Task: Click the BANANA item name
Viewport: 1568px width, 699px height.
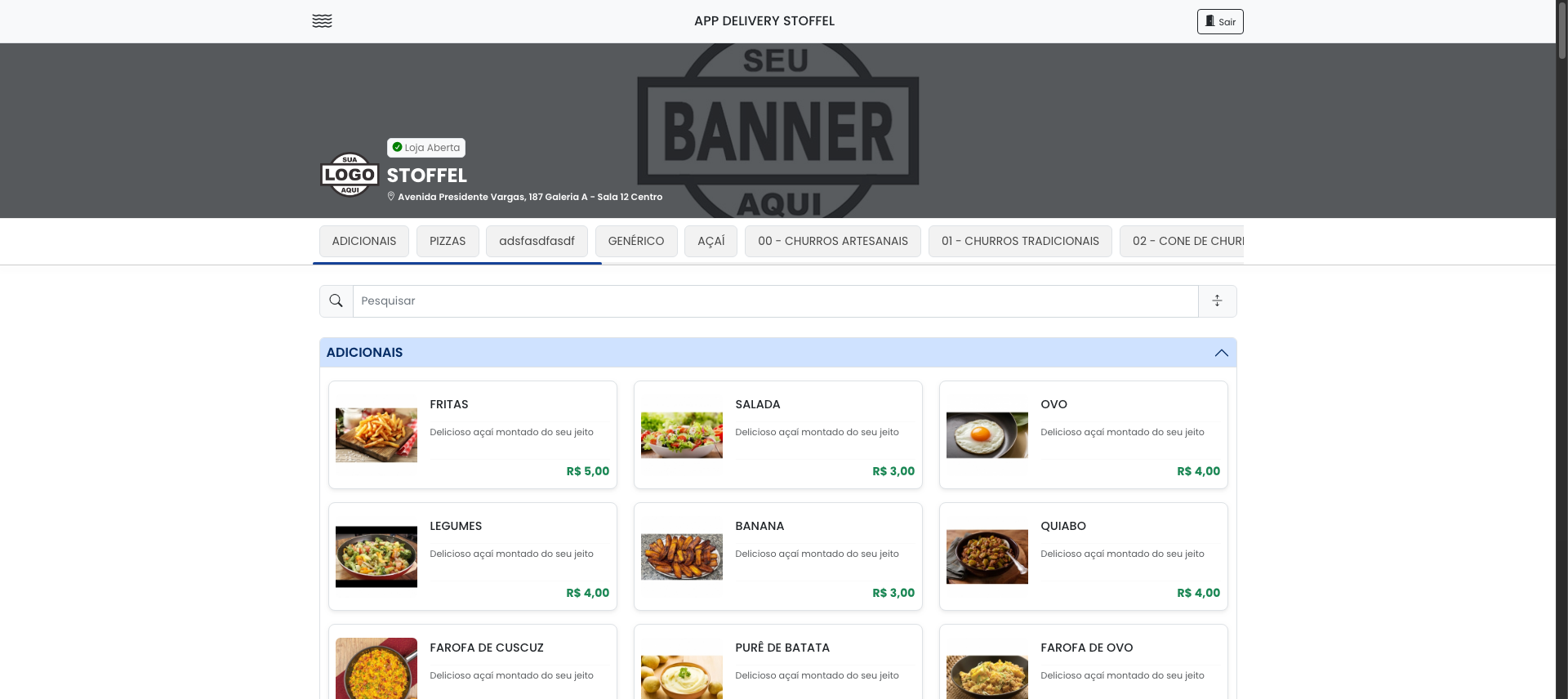Action: (759, 527)
